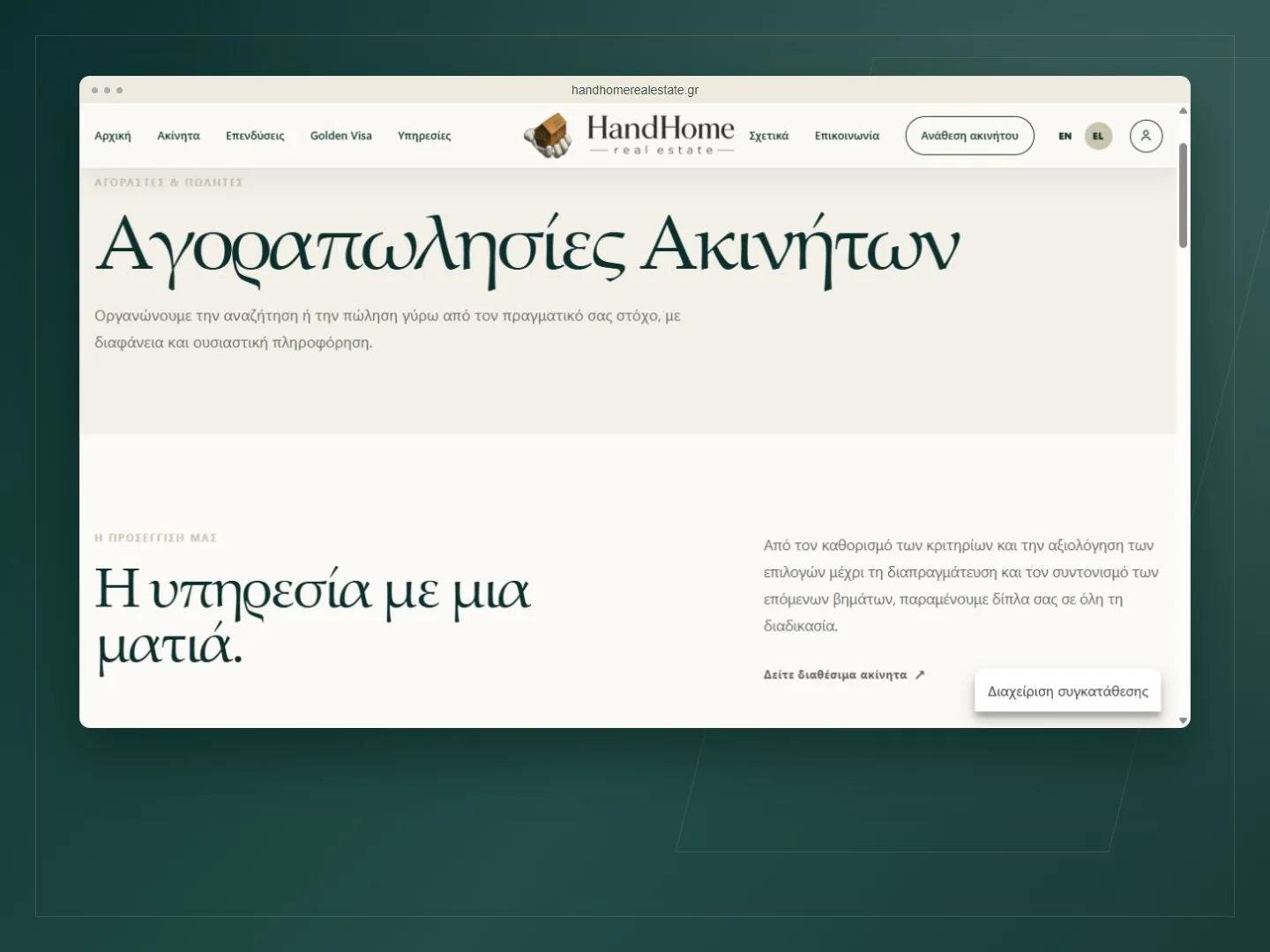This screenshot has height=952, width=1270.
Task: Click the scrollbar up arrow
Action: tap(1183, 111)
